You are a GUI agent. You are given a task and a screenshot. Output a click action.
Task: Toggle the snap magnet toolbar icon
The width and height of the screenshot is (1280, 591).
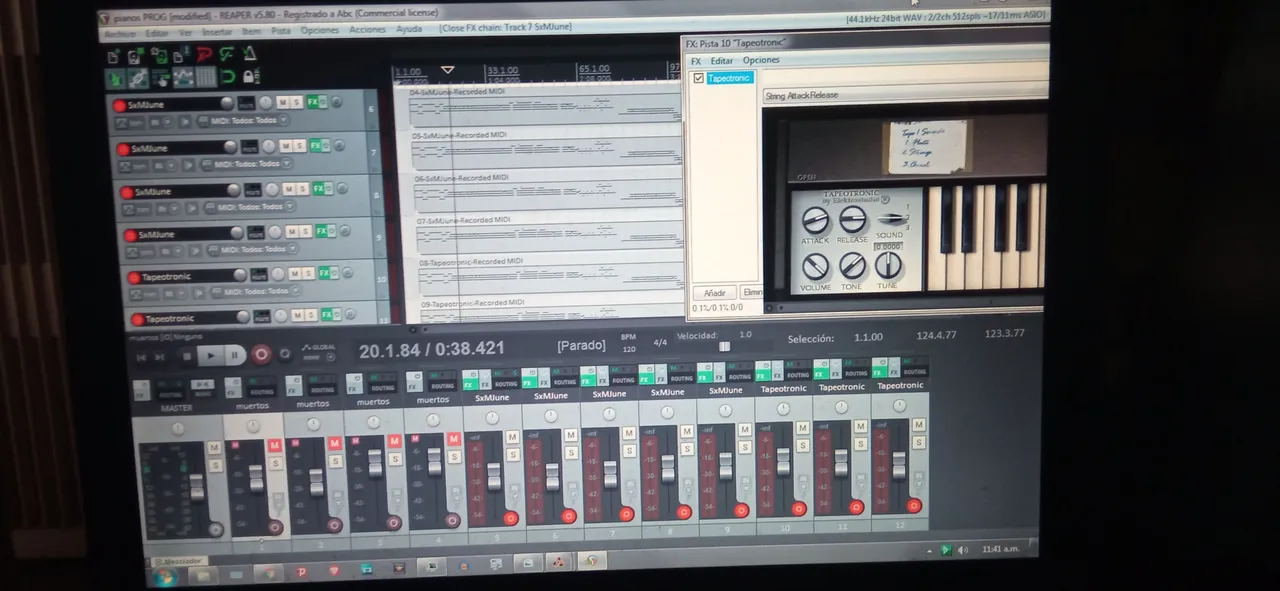(x=228, y=77)
